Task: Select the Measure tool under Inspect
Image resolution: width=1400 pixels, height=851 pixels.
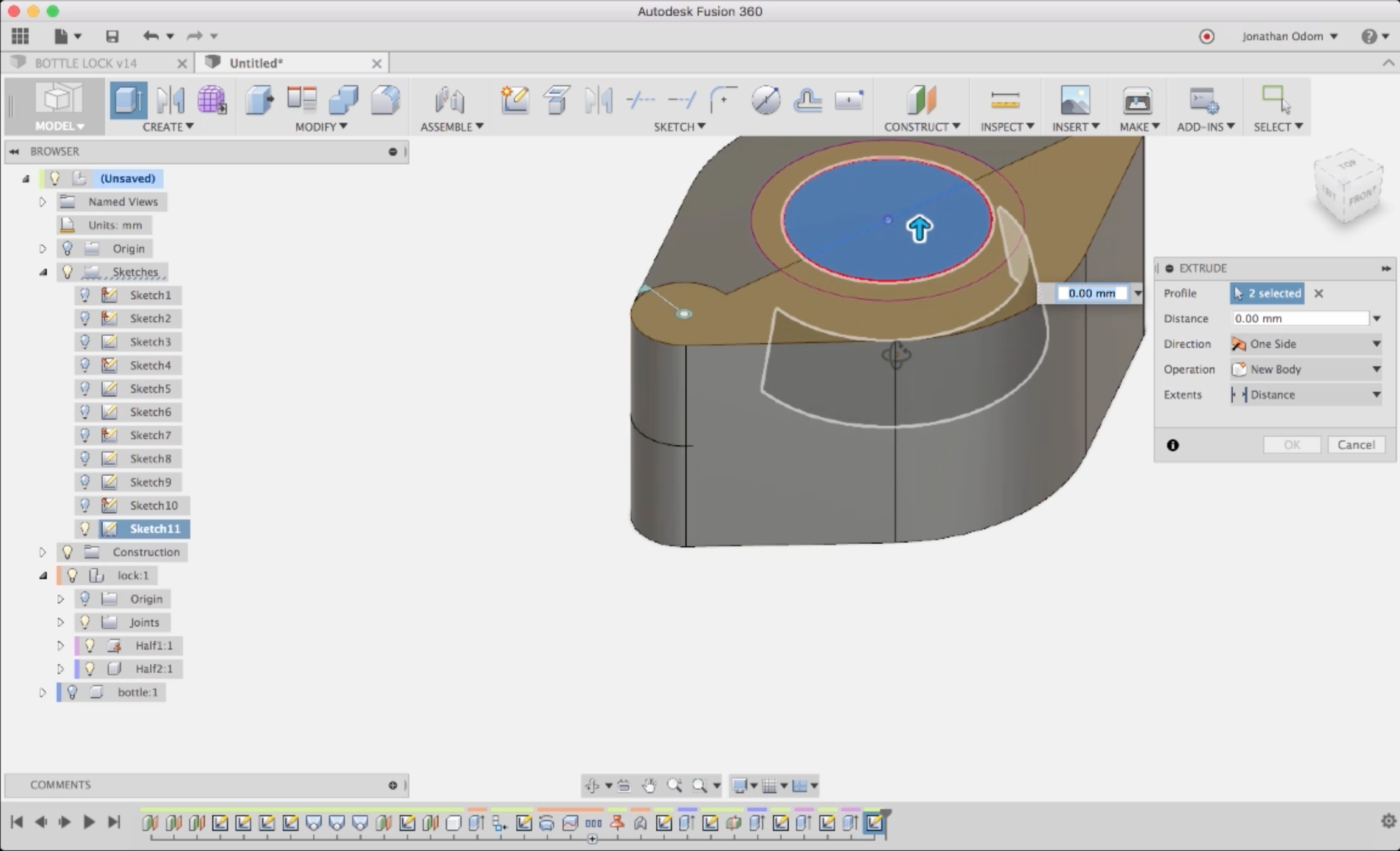Action: (1004, 100)
